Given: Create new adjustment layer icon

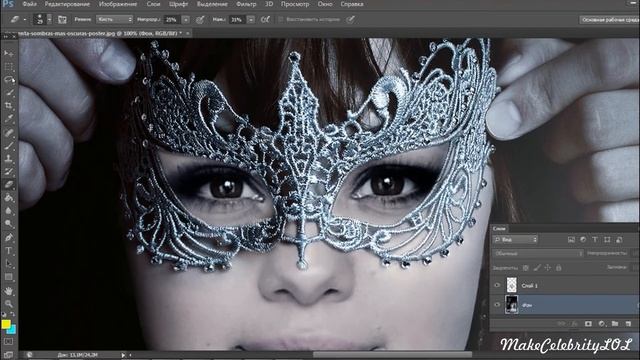Looking at the screenshot, I should [602, 324].
